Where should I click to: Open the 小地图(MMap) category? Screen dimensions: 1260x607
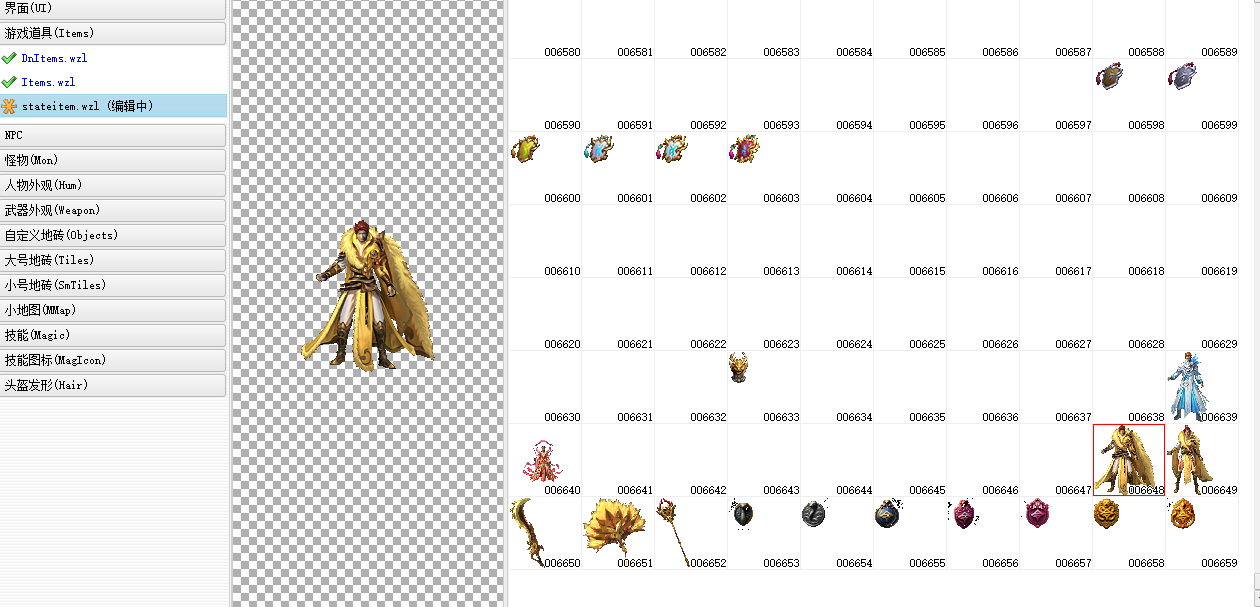[x=113, y=310]
